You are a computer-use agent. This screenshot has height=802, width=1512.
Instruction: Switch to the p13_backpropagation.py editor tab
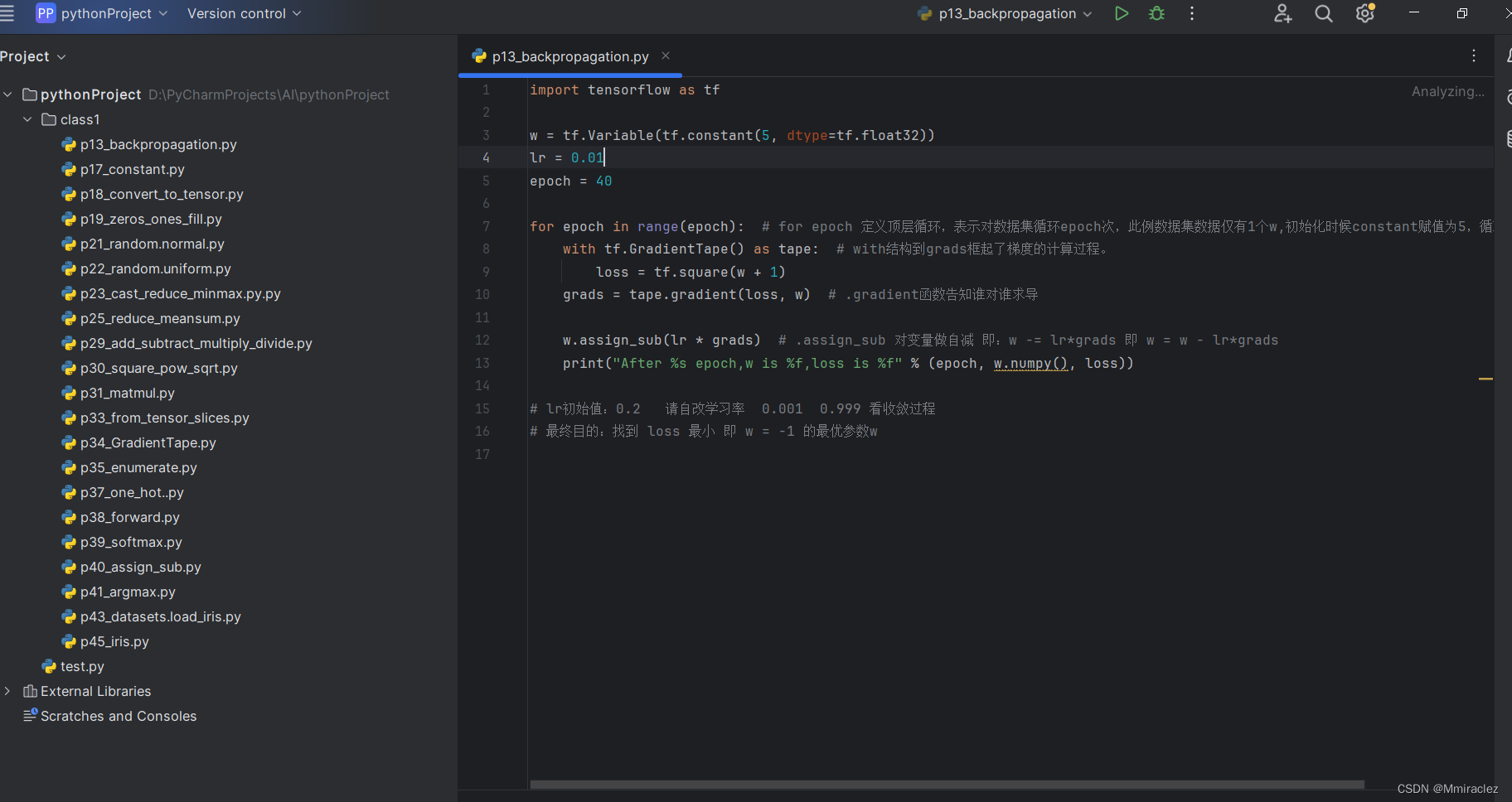point(569,56)
